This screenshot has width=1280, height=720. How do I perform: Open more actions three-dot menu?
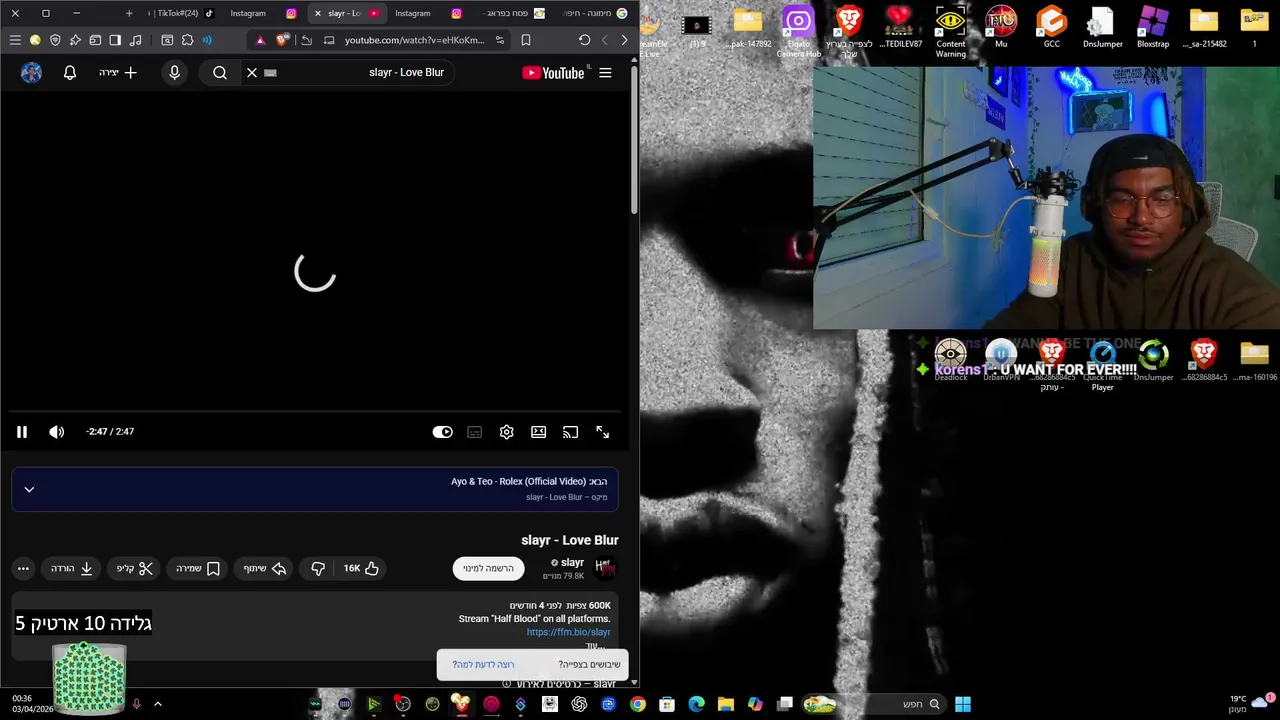click(x=23, y=568)
